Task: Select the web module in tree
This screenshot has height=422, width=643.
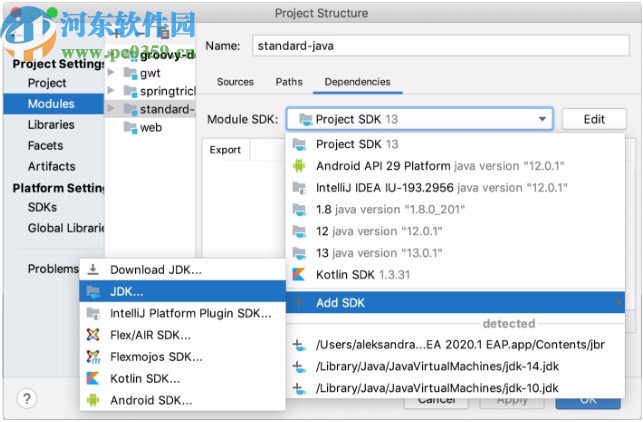Action: 150,127
